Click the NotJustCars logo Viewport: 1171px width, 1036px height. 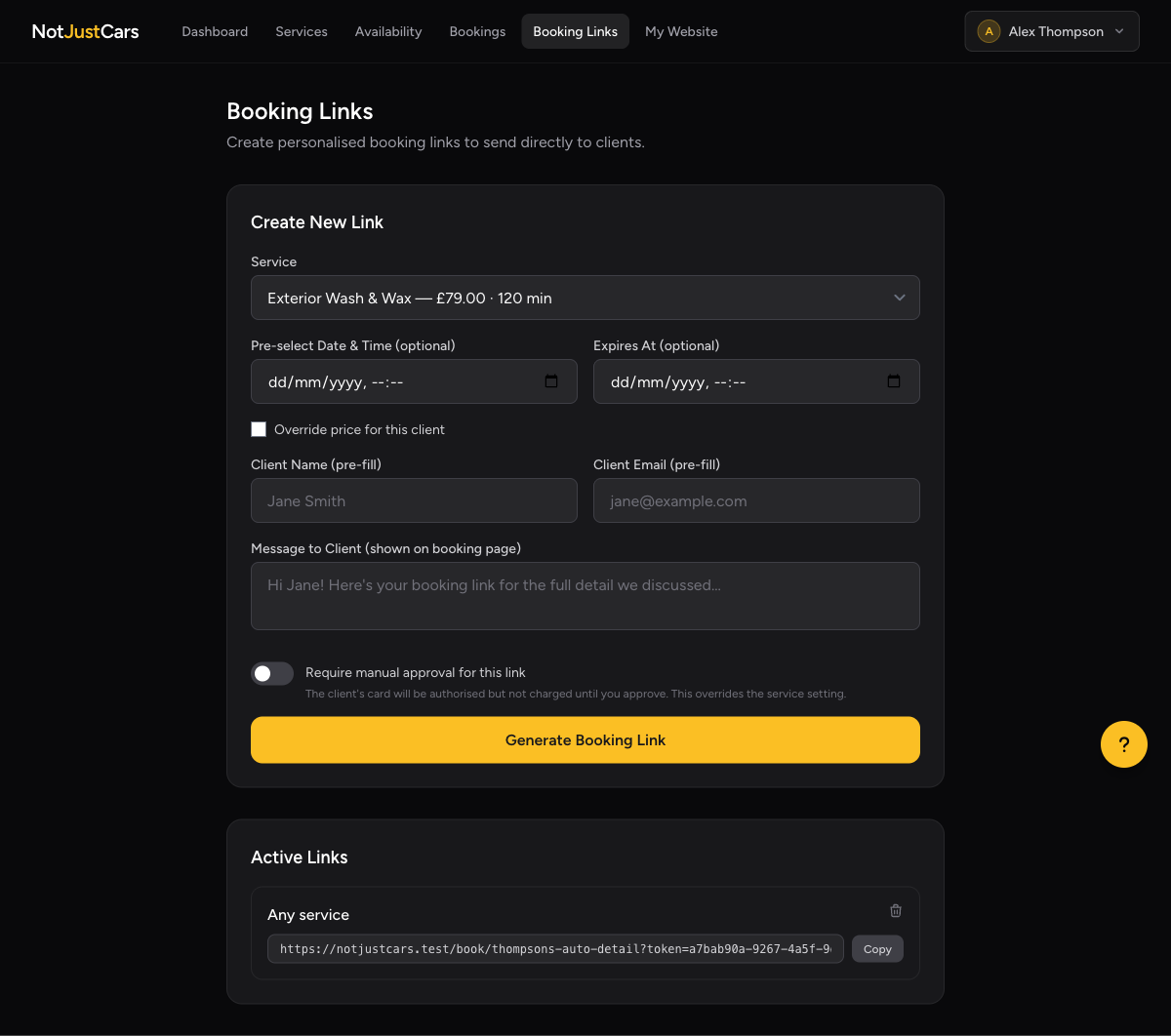coord(85,30)
